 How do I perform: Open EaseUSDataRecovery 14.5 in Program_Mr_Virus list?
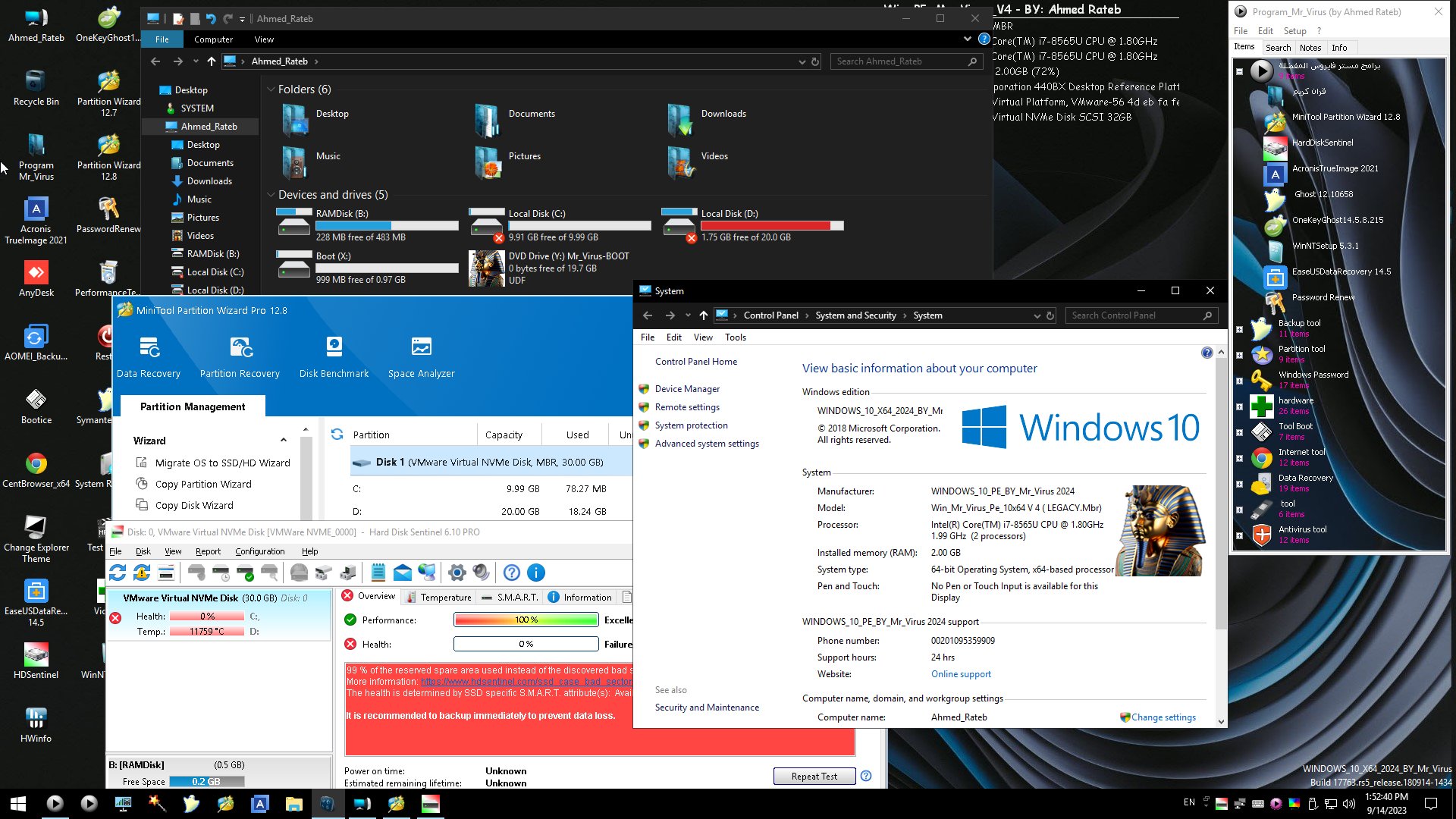click(x=1341, y=271)
